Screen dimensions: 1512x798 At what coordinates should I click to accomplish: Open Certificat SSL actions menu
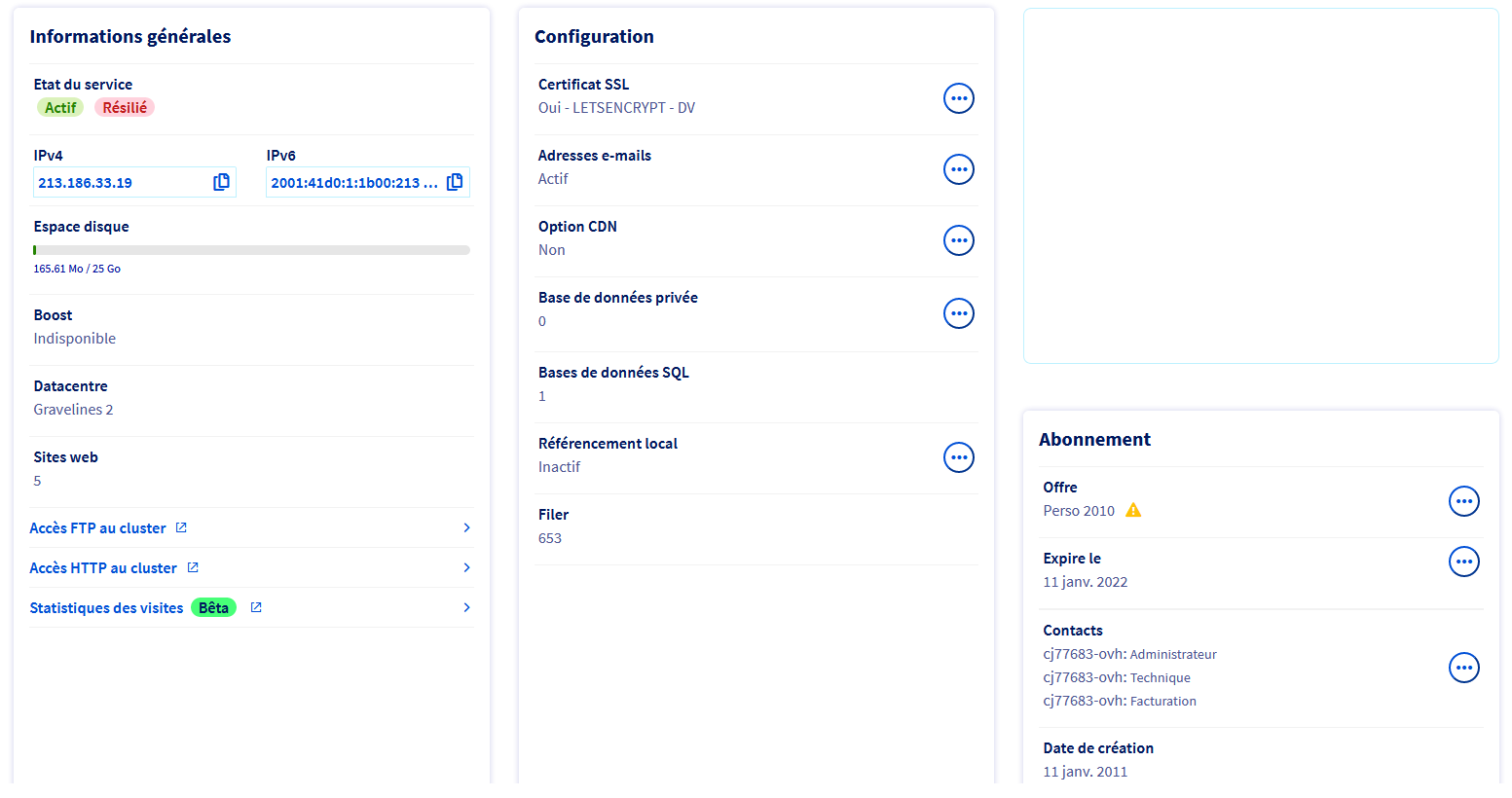coord(958,98)
